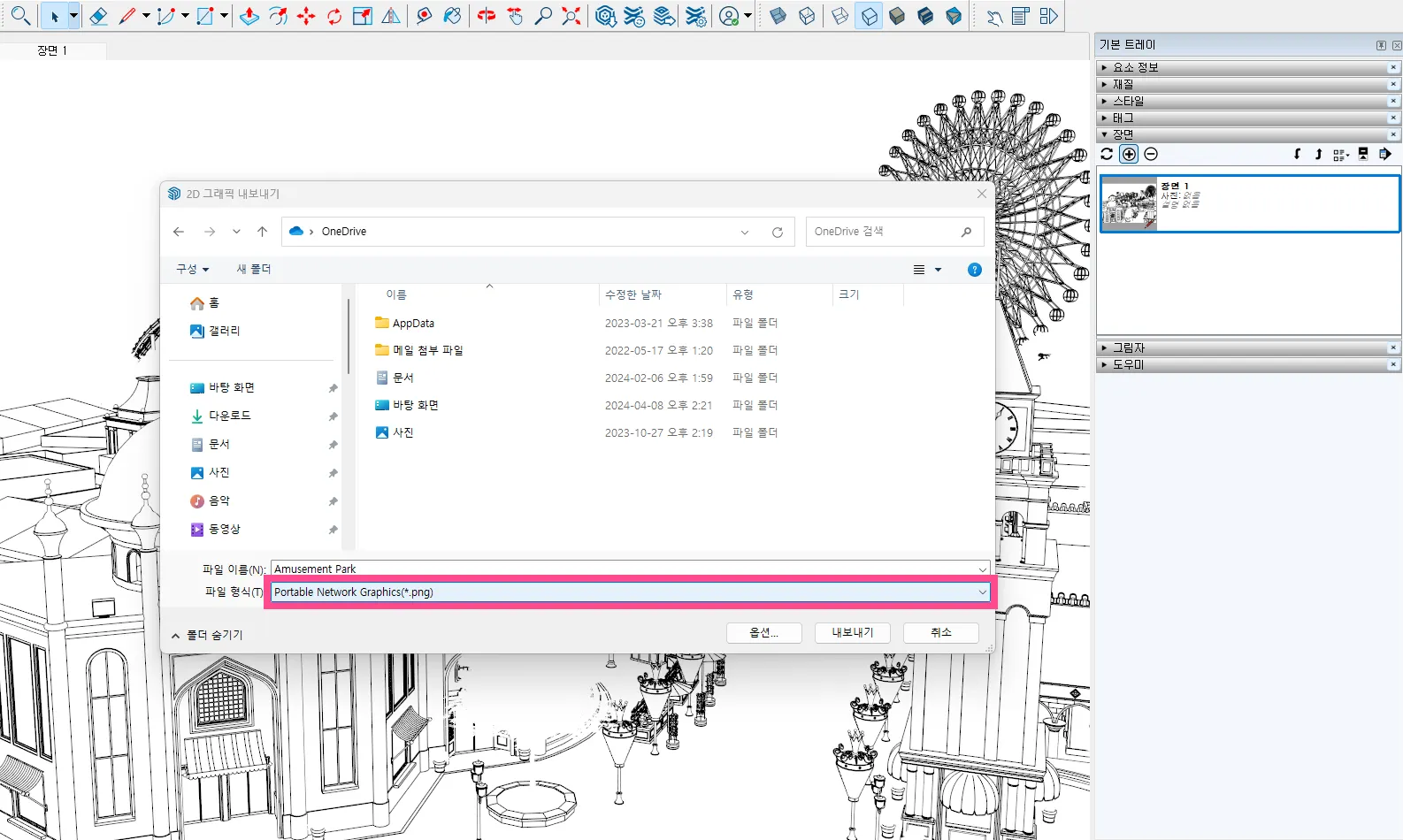Select the Push/Pull tool
Image resolution: width=1403 pixels, height=840 pixels.
(249, 16)
